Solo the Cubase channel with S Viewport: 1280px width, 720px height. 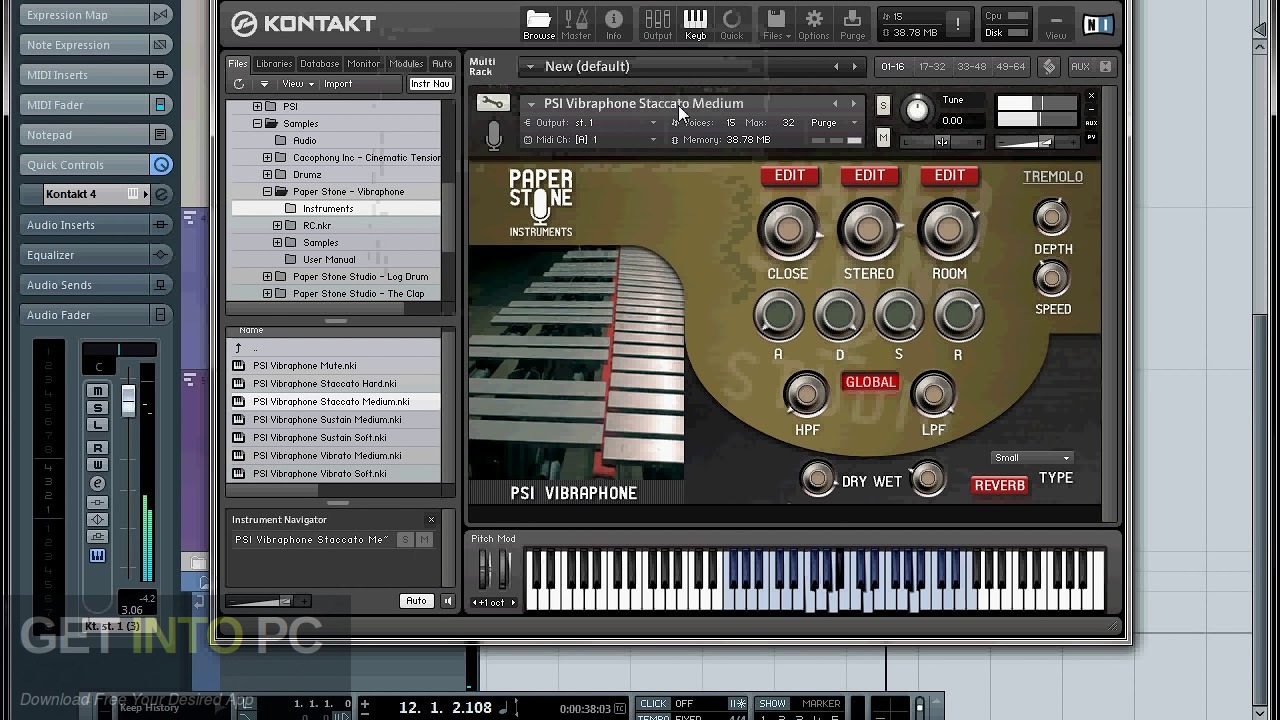(97, 408)
